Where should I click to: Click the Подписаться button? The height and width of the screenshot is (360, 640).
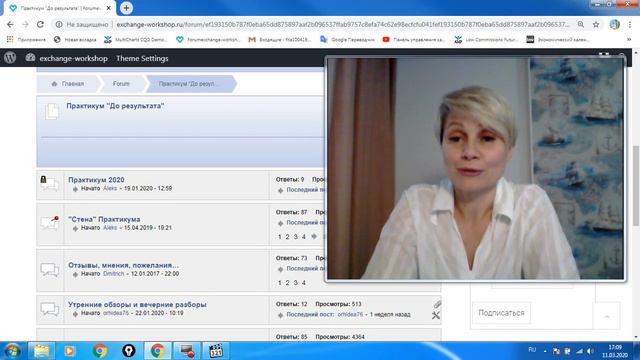[x=501, y=313]
